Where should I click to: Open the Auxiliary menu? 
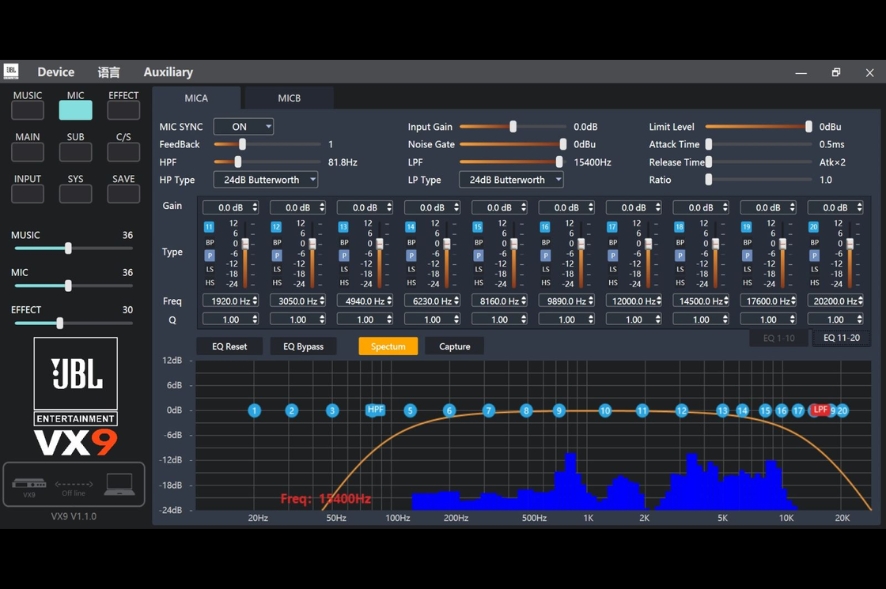[168, 72]
